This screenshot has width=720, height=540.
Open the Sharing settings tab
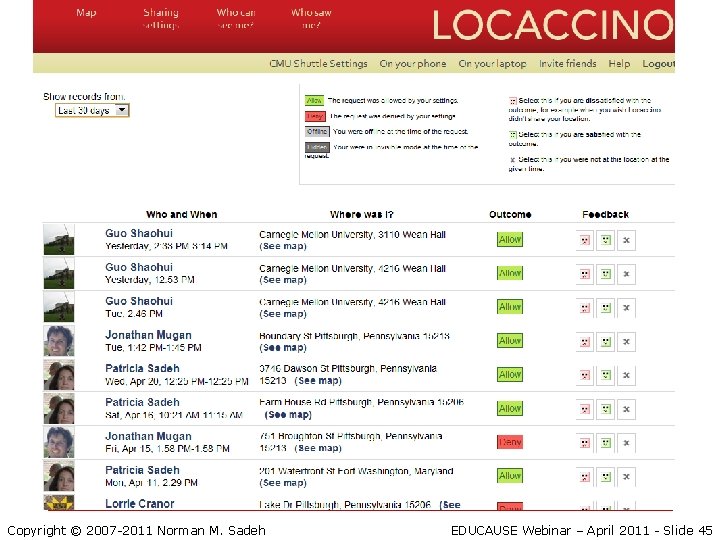coord(161,19)
